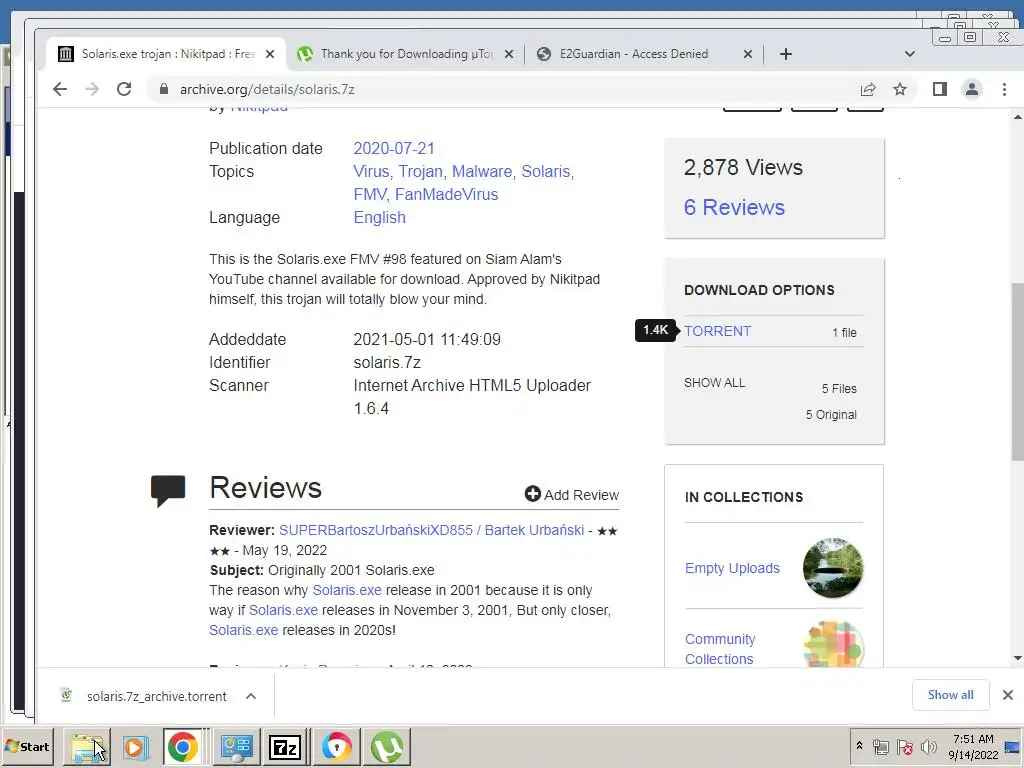
Task: Open the Chrome profile avatar
Action: [972, 89]
